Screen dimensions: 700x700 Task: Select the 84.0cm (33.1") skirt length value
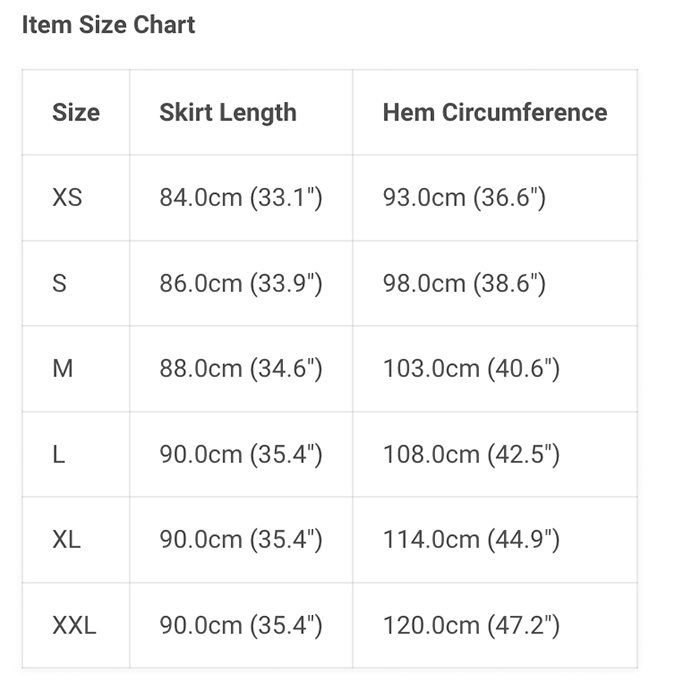(x=241, y=197)
